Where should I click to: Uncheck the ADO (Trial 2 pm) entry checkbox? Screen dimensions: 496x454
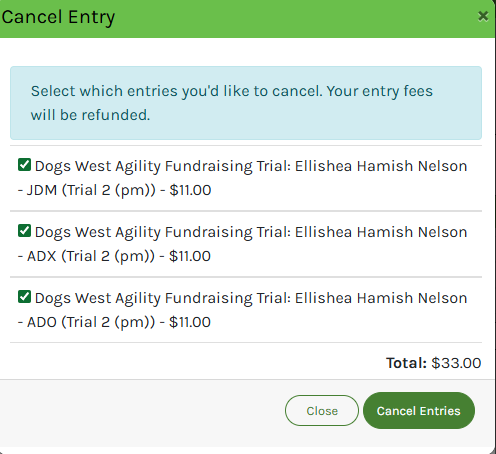[24, 297]
